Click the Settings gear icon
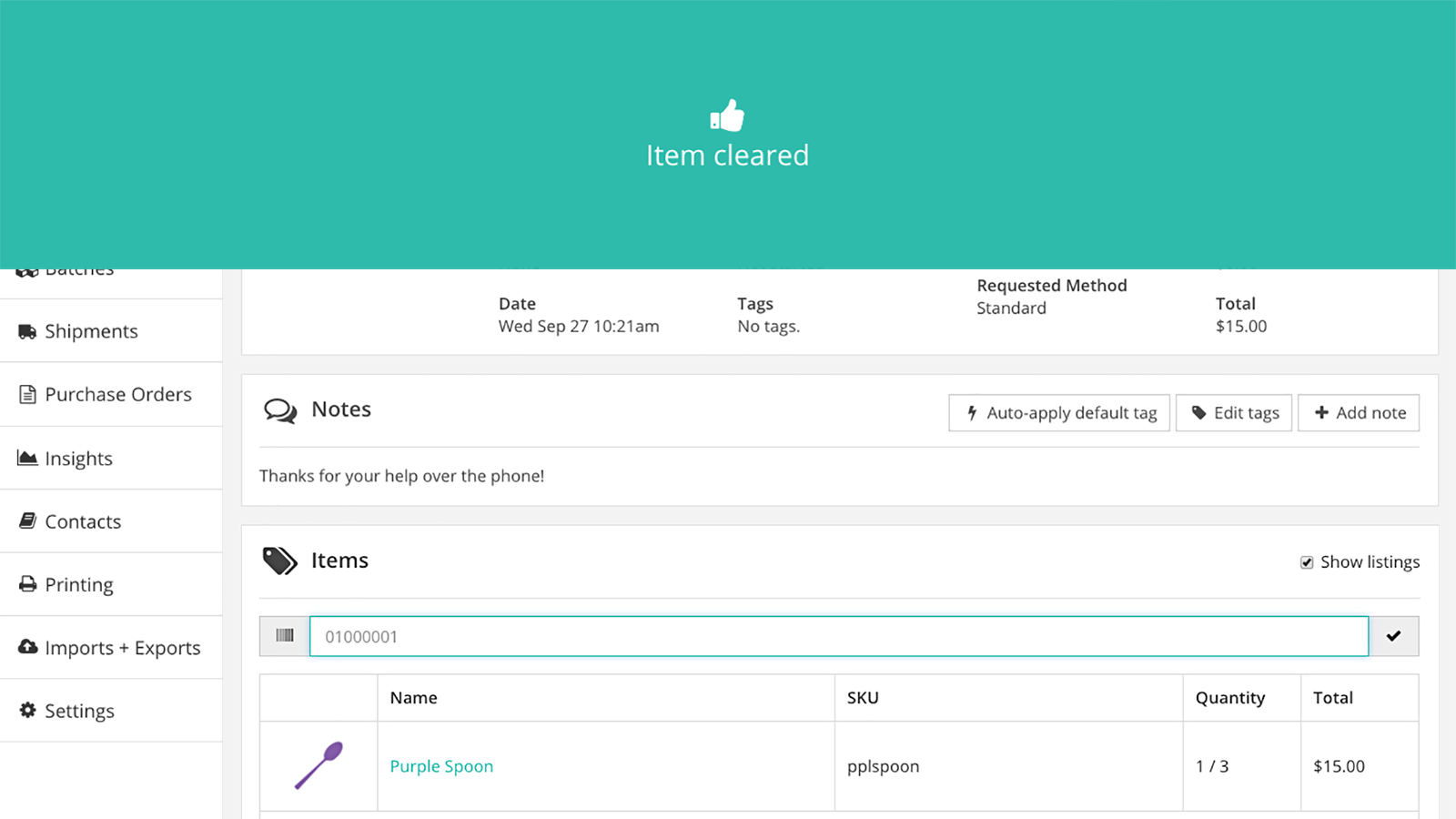Viewport: 1456px width, 819px height. pos(28,710)
